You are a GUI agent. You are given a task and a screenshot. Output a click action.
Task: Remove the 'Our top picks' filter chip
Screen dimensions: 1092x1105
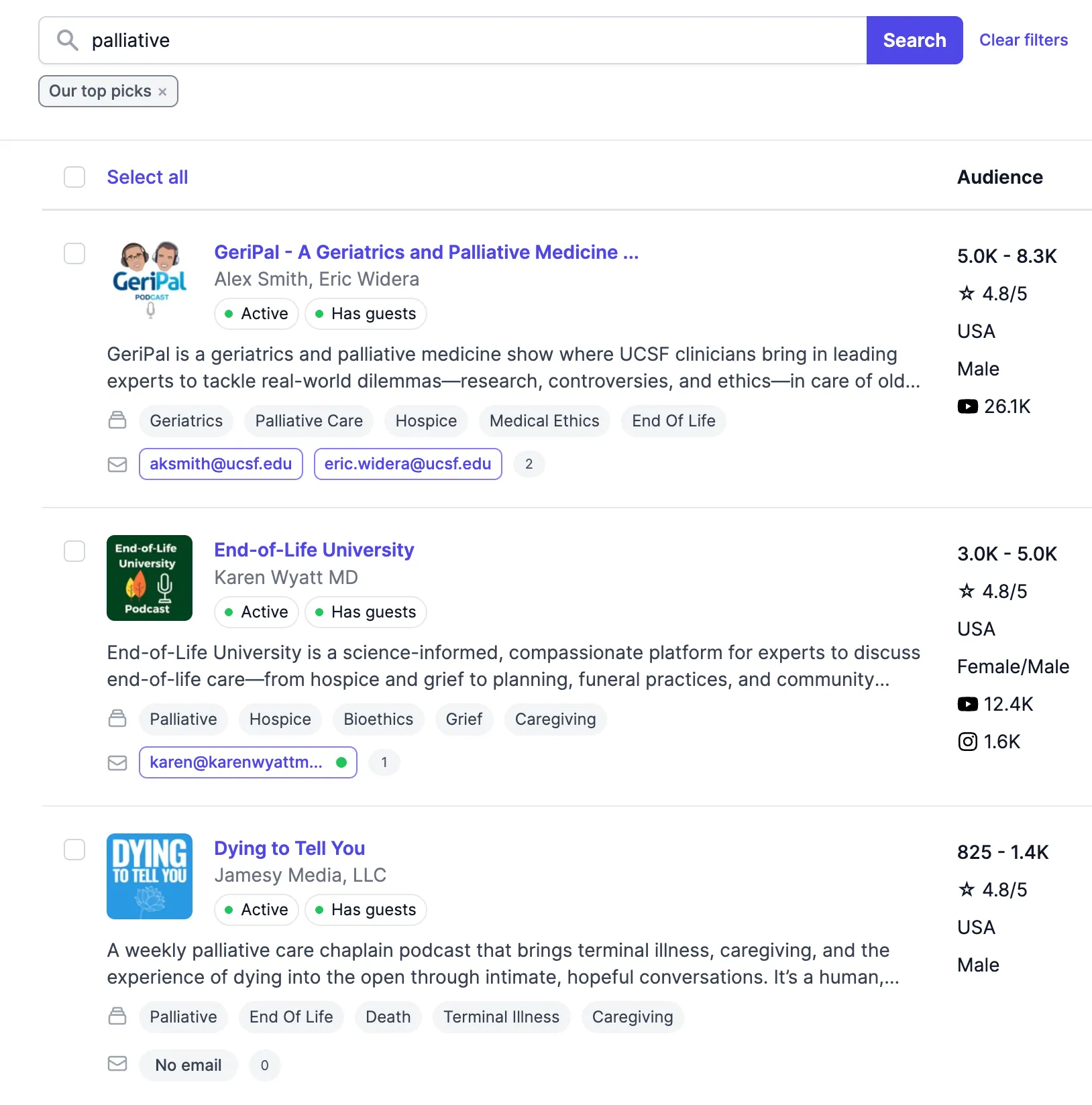(162, 92)
